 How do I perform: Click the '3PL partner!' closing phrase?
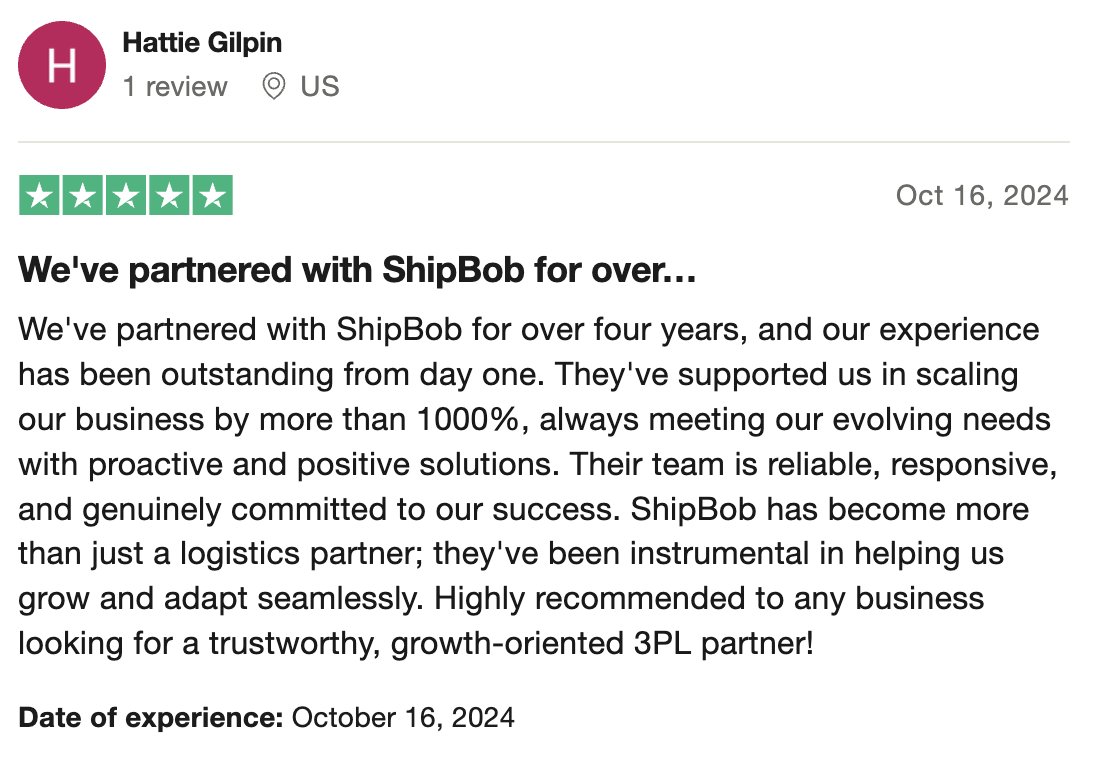point(723,644)
